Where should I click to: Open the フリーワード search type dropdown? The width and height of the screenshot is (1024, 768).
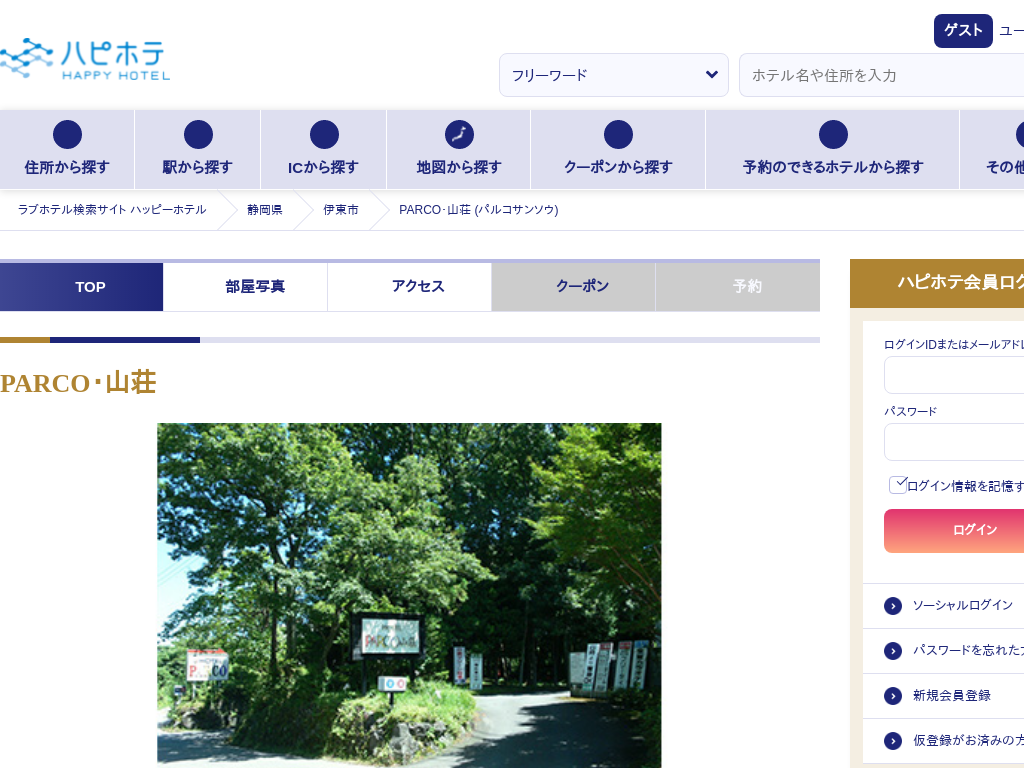(614, 75)
